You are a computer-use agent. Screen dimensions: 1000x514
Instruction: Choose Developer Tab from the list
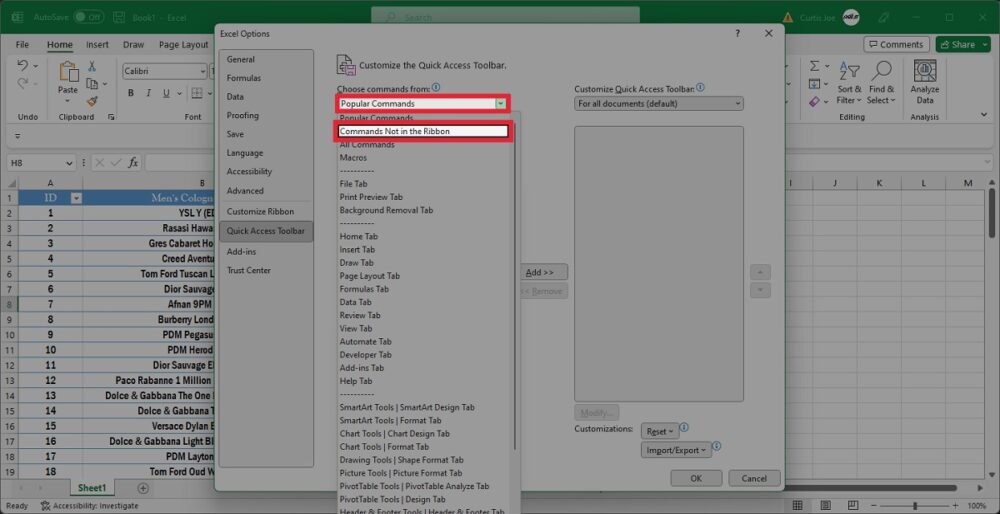tap(366, 355)
